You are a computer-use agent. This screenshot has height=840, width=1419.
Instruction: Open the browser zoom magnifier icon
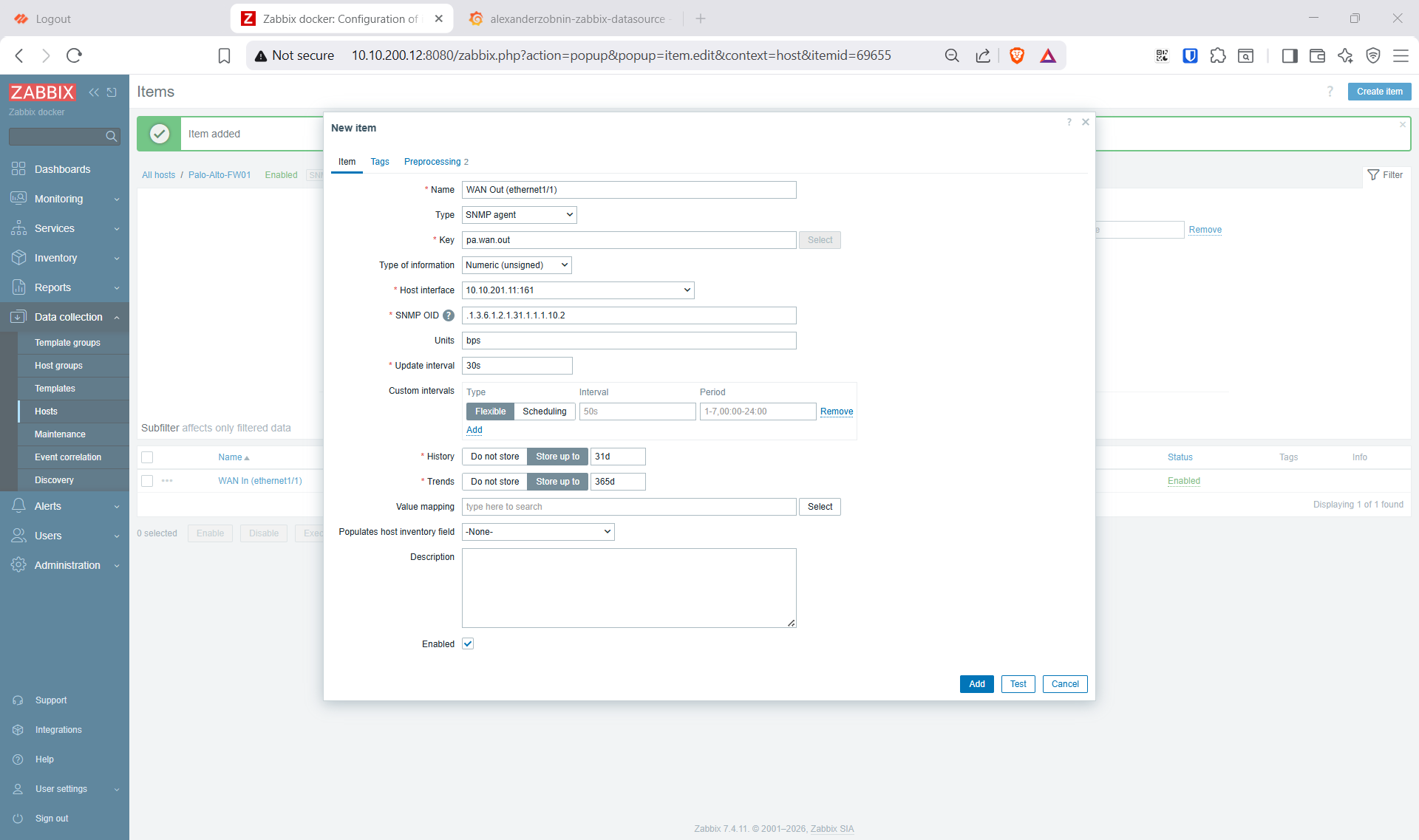[952, 55]
